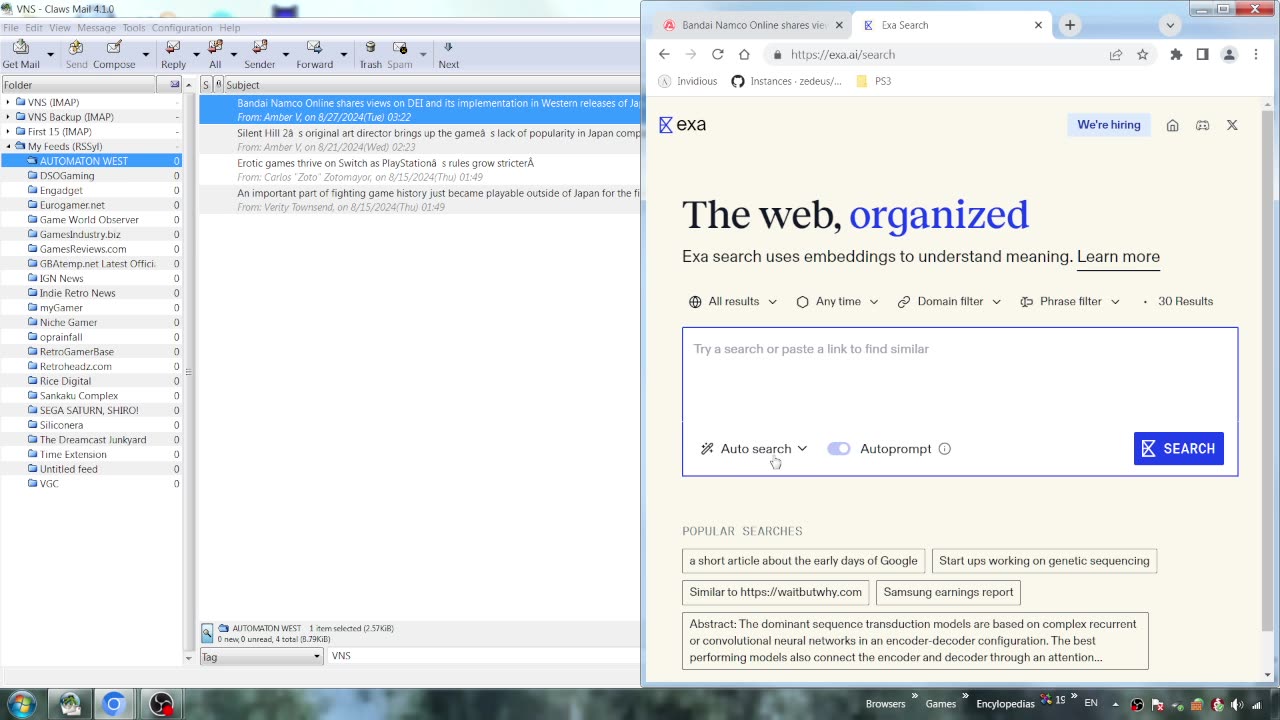Open Forward dropdown arrow

point(344,55)
